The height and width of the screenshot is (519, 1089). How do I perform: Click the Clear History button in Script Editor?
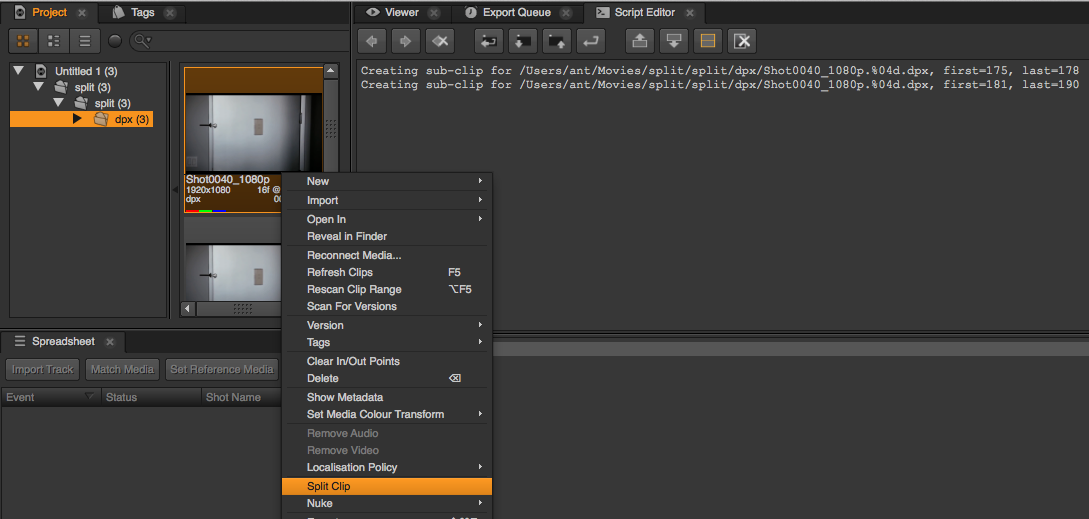click(440, 41)
